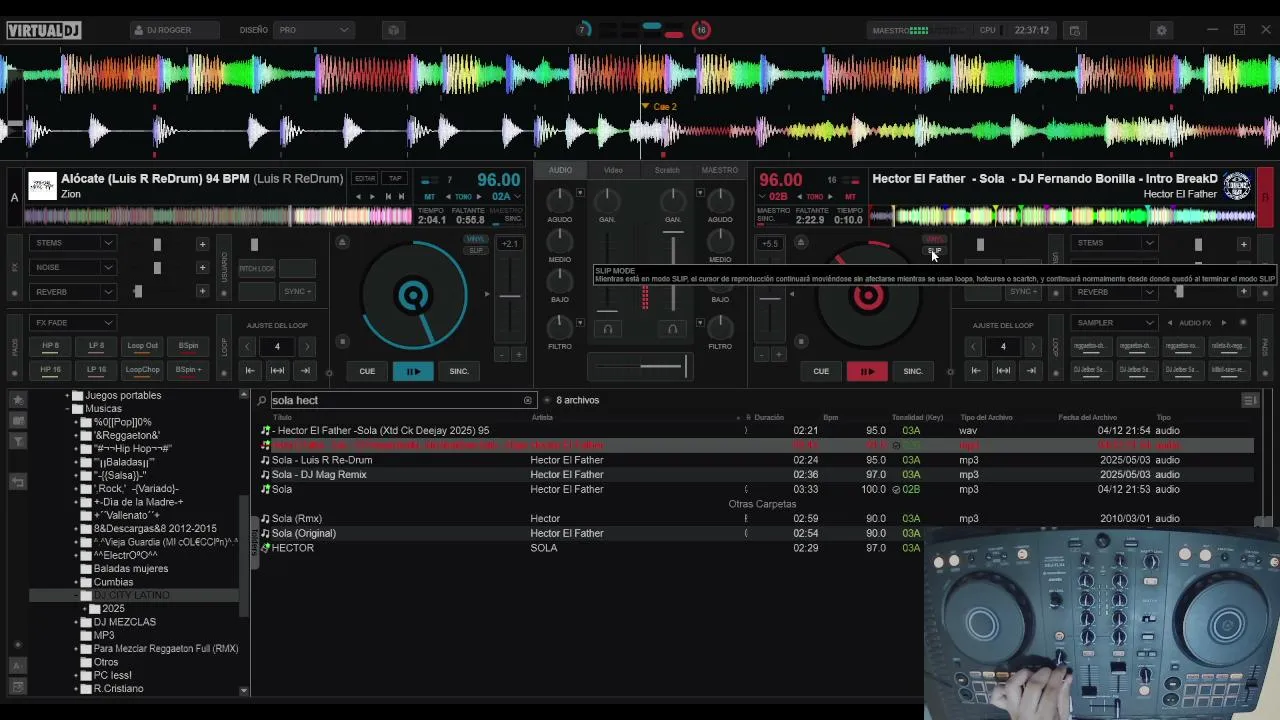Double loop length on deck A
This screenshot has height=720, width=1280.
(306, 347)
